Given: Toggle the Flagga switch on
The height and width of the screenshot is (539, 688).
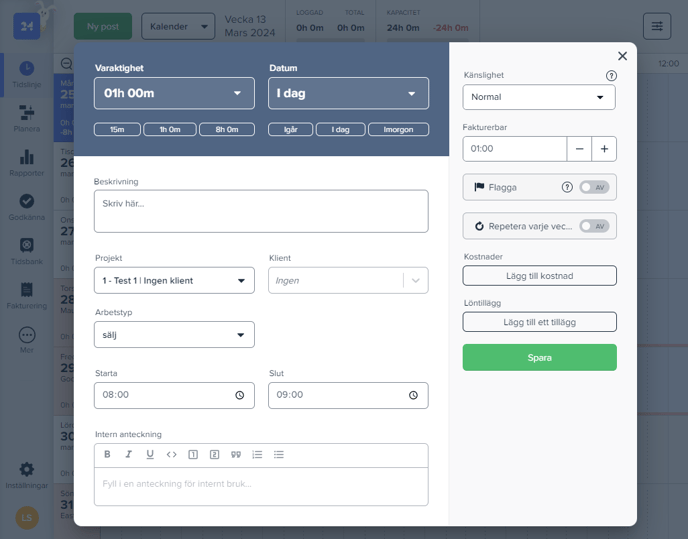Looking at the screenshot, I should [x=594, y=187].
